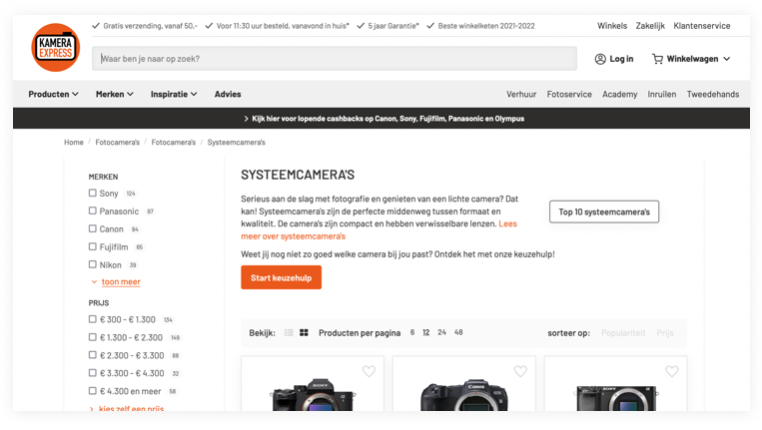
Task: Open Systeemcamera's breadcrumb
Action: pos(236,142)
